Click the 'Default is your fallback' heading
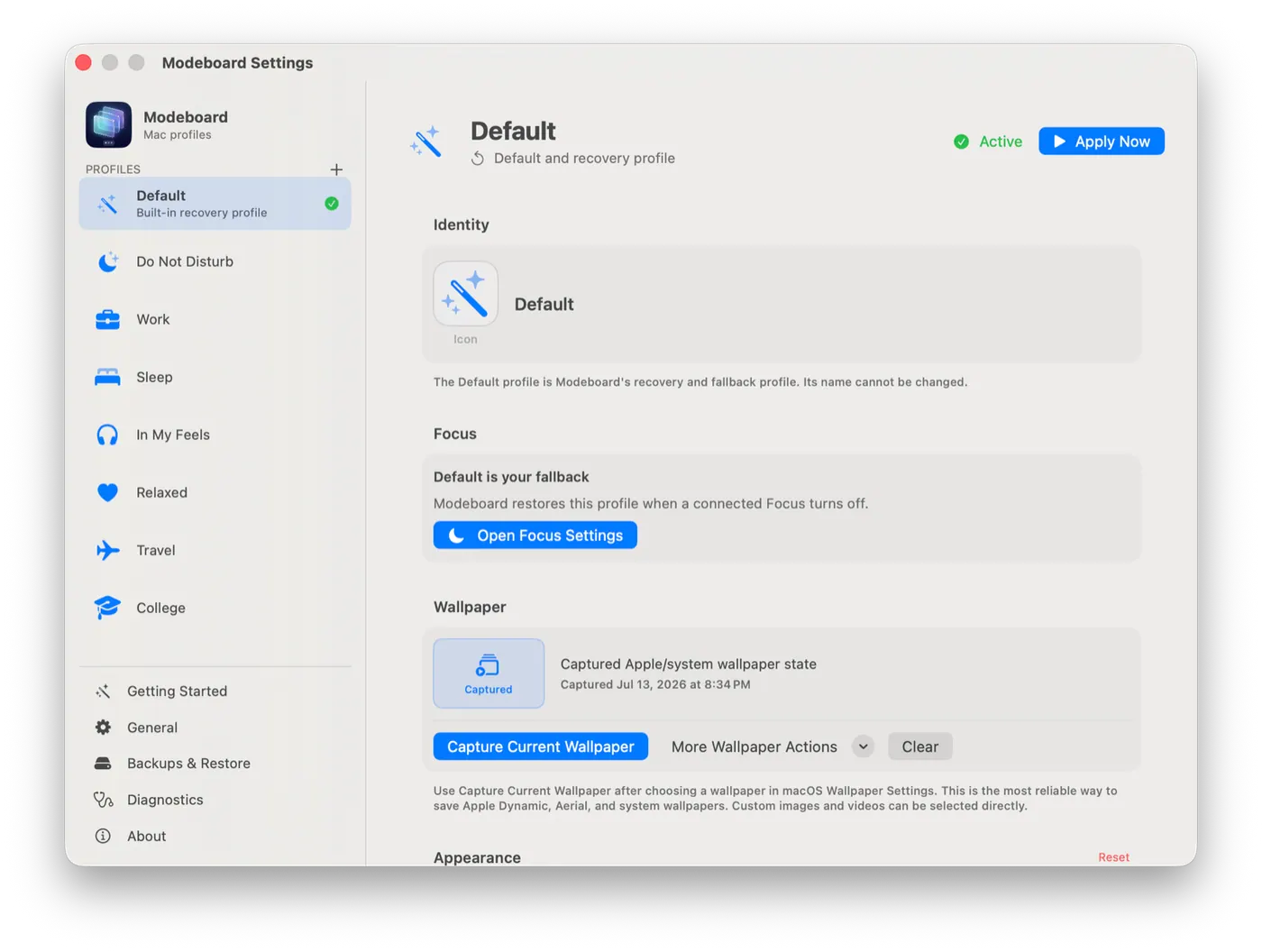Image resolution: width=1262 pixels, height=952 pixels. tap(511, 477)
